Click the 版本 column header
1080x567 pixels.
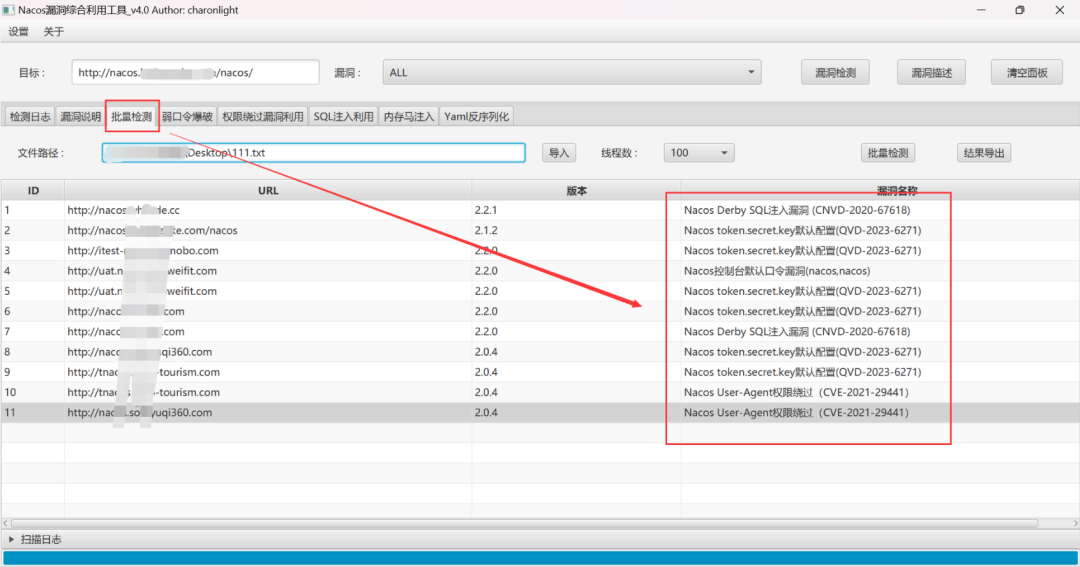(577, 191)
